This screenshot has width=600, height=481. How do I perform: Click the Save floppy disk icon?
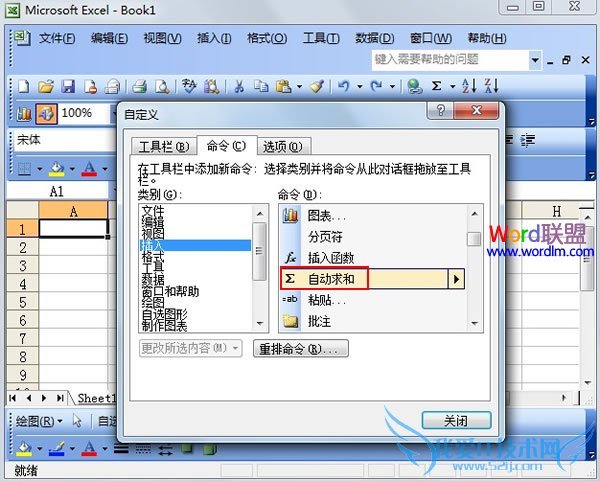[68, 86]
